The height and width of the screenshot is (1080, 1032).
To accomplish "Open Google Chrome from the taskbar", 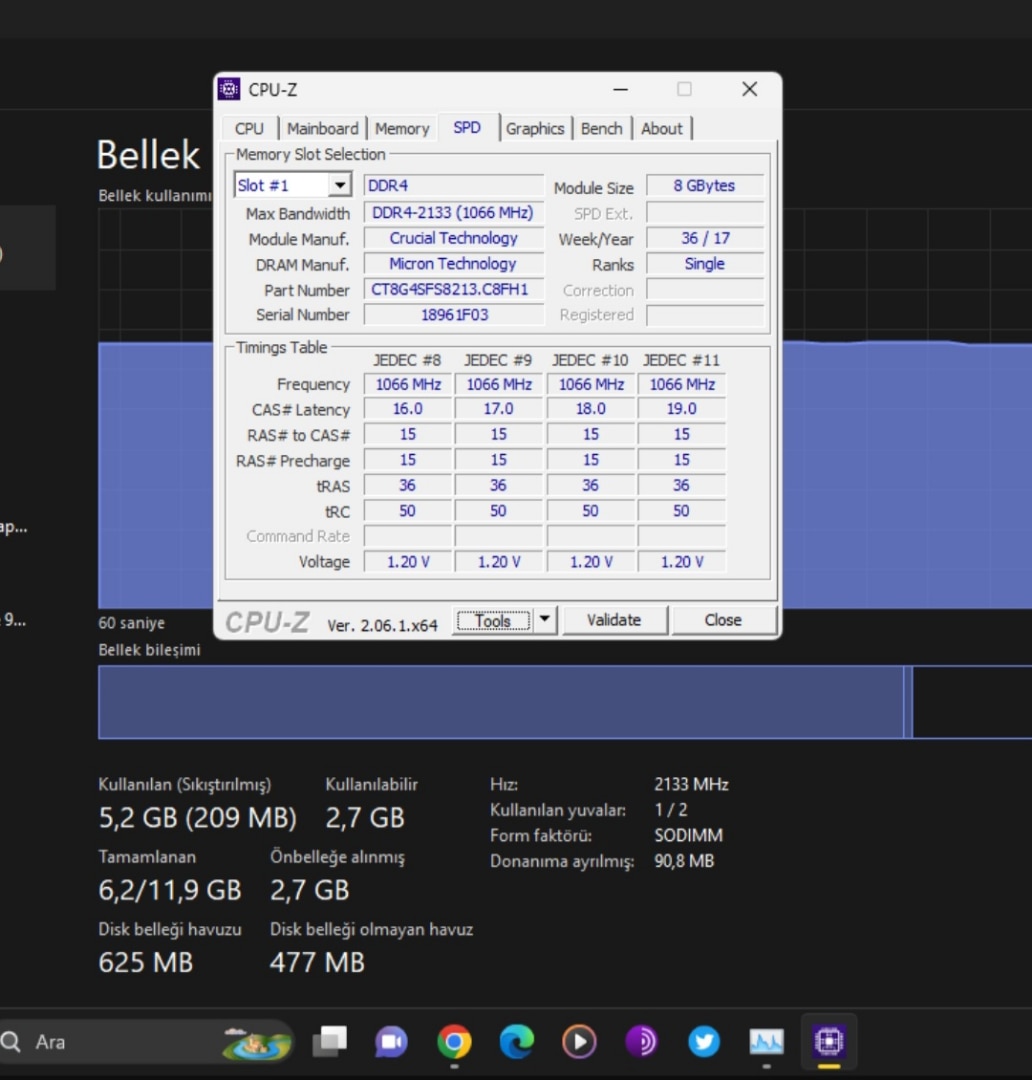I will point(454,1042).
